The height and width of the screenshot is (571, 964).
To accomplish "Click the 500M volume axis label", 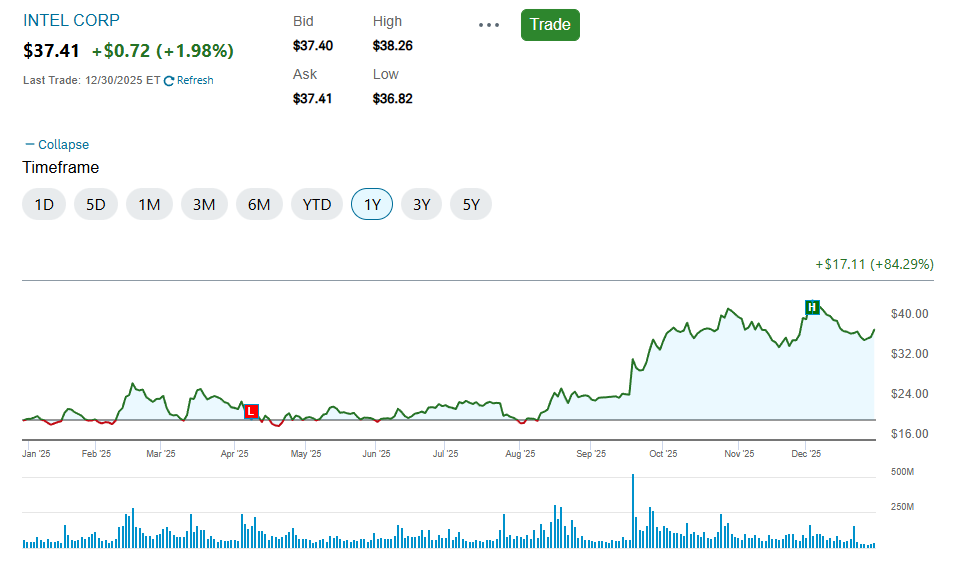I will [x=902, y=472].
